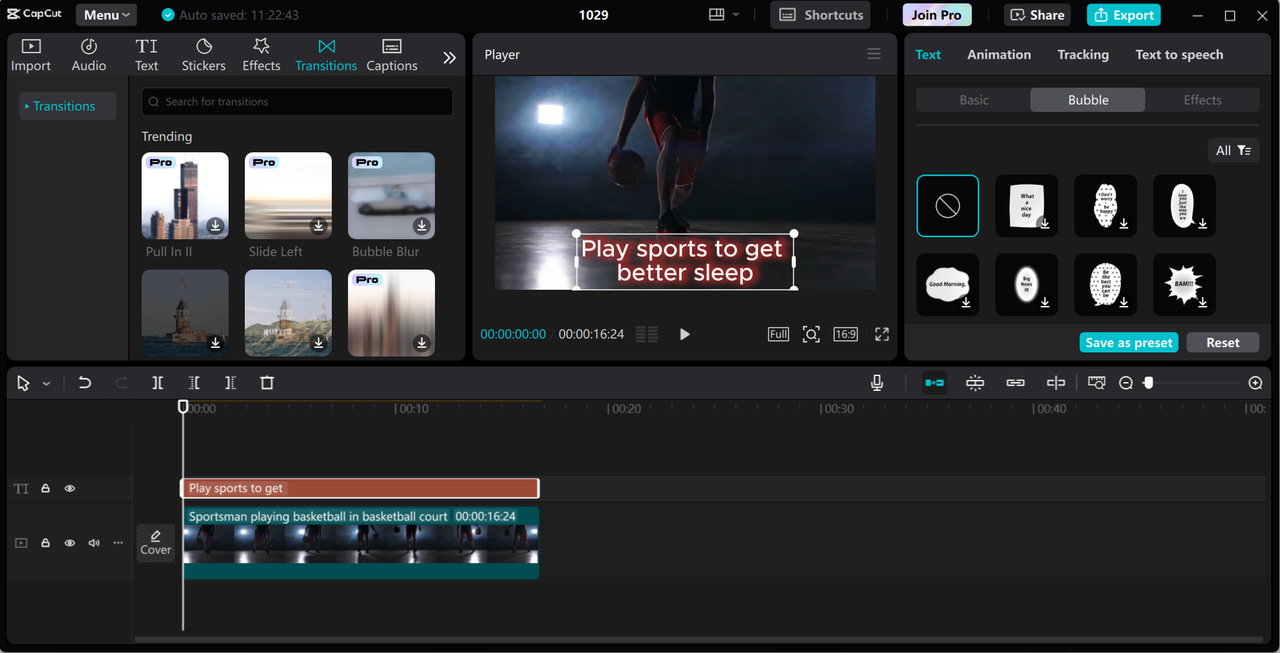Open the Captions tab
The image size is (1280, 653).
pyautogui.click(x=392, y=55)
